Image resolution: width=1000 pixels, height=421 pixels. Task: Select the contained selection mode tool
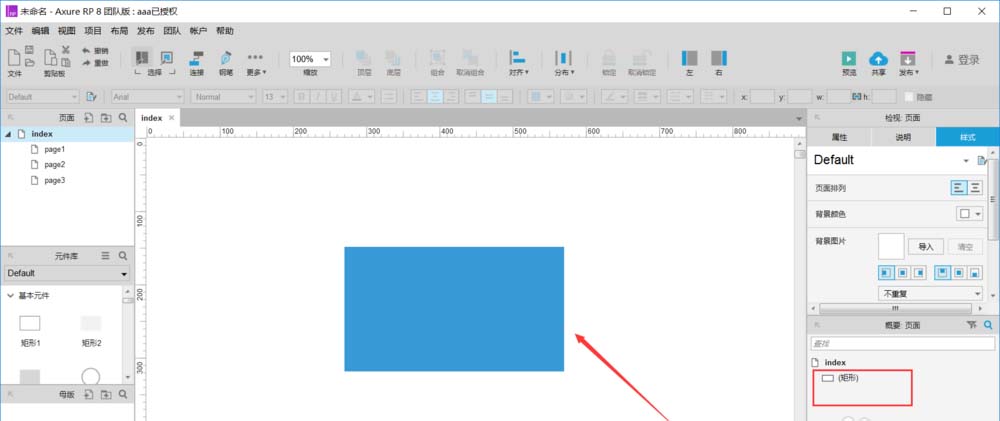click(x=167, y=58)
